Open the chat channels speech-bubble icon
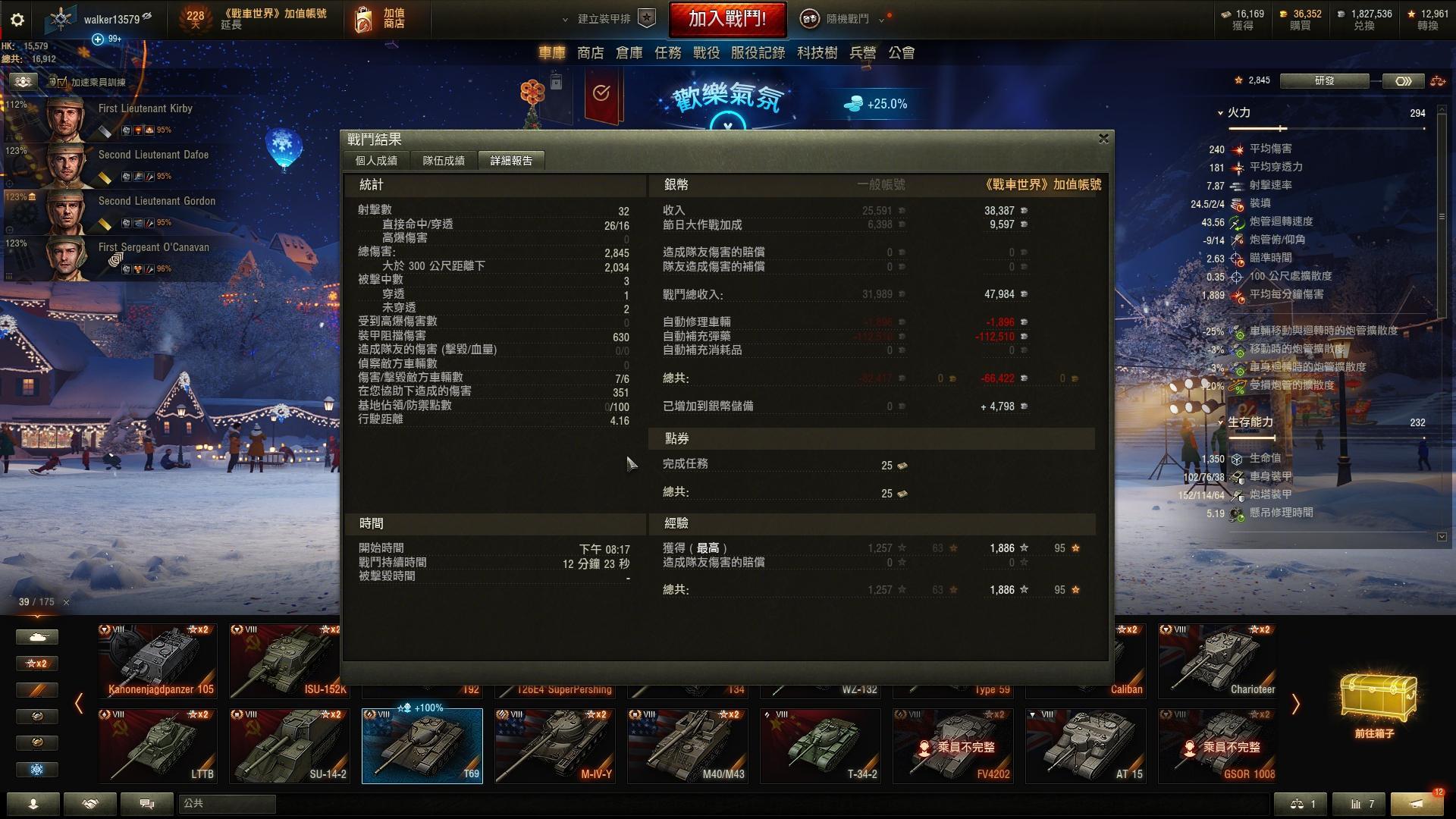Viewport: 1456px width, 819px height. [147, 804]
